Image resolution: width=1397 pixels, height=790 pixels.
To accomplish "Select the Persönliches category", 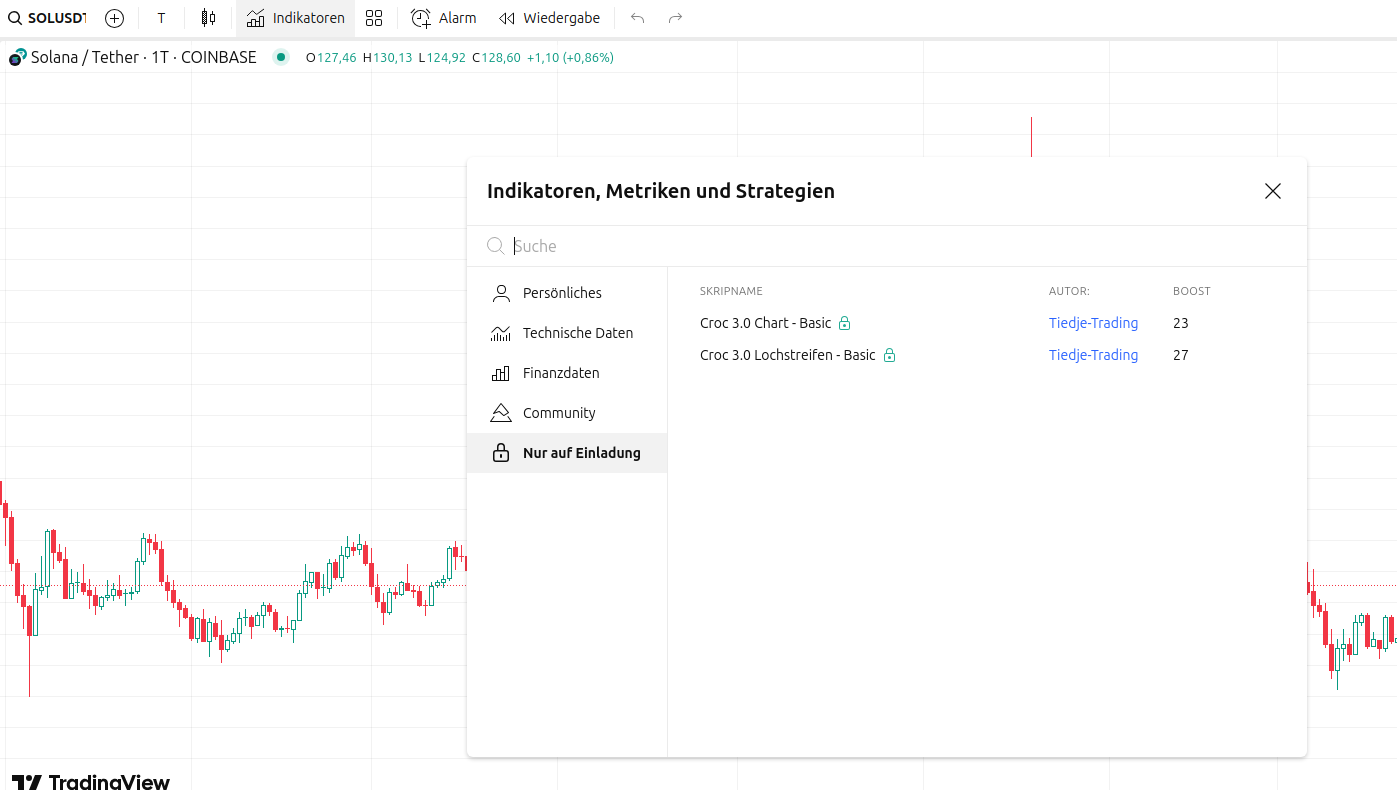I will point(562,293).
